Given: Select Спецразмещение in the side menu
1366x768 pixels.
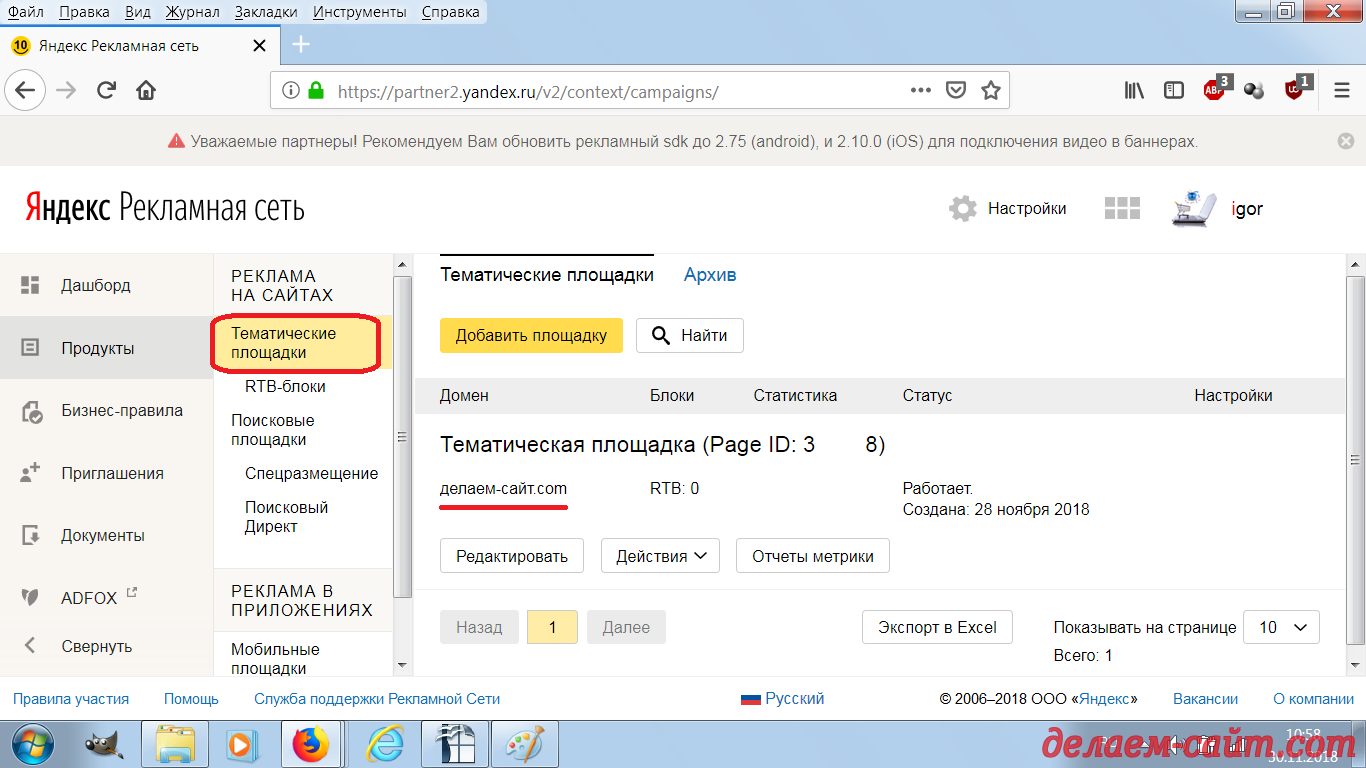Looking at the screenshot, I should 311,473.
